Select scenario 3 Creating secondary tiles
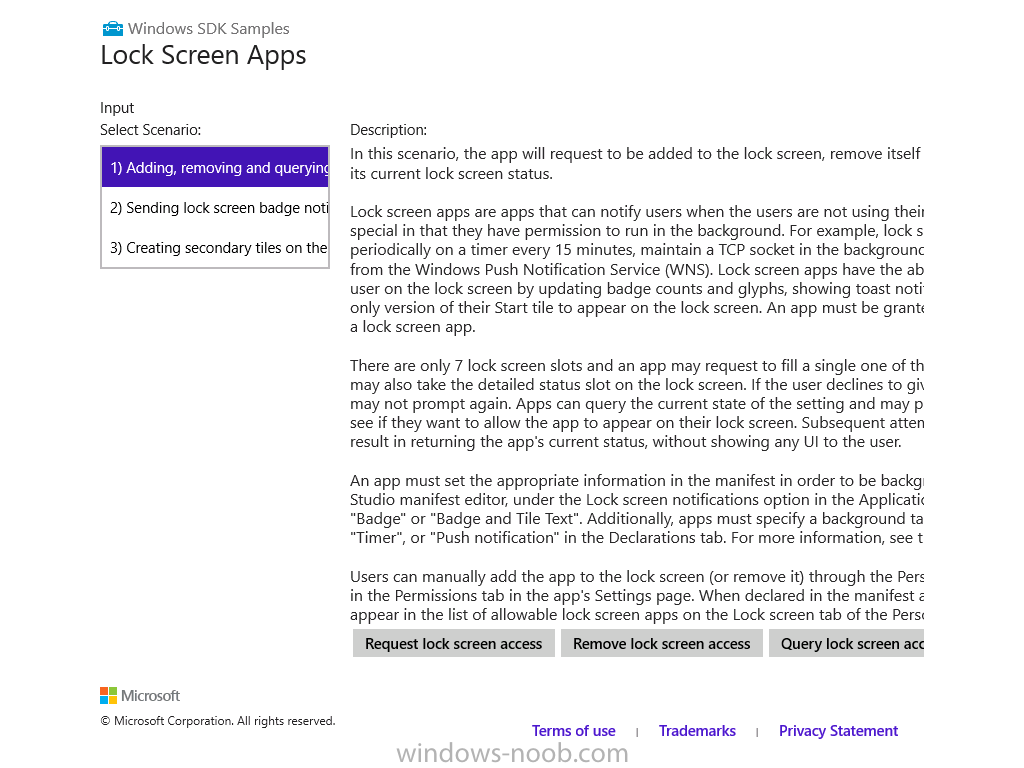The image size is (1024, 768). pyautogui.click(x=215, y=248)
